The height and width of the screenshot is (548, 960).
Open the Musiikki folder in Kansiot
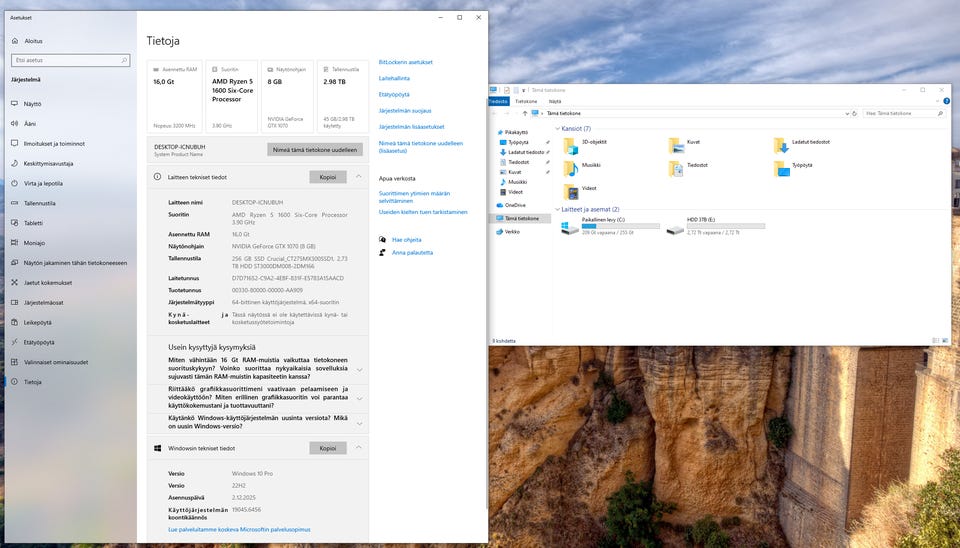pyautogui.click(x=582, y=168)
